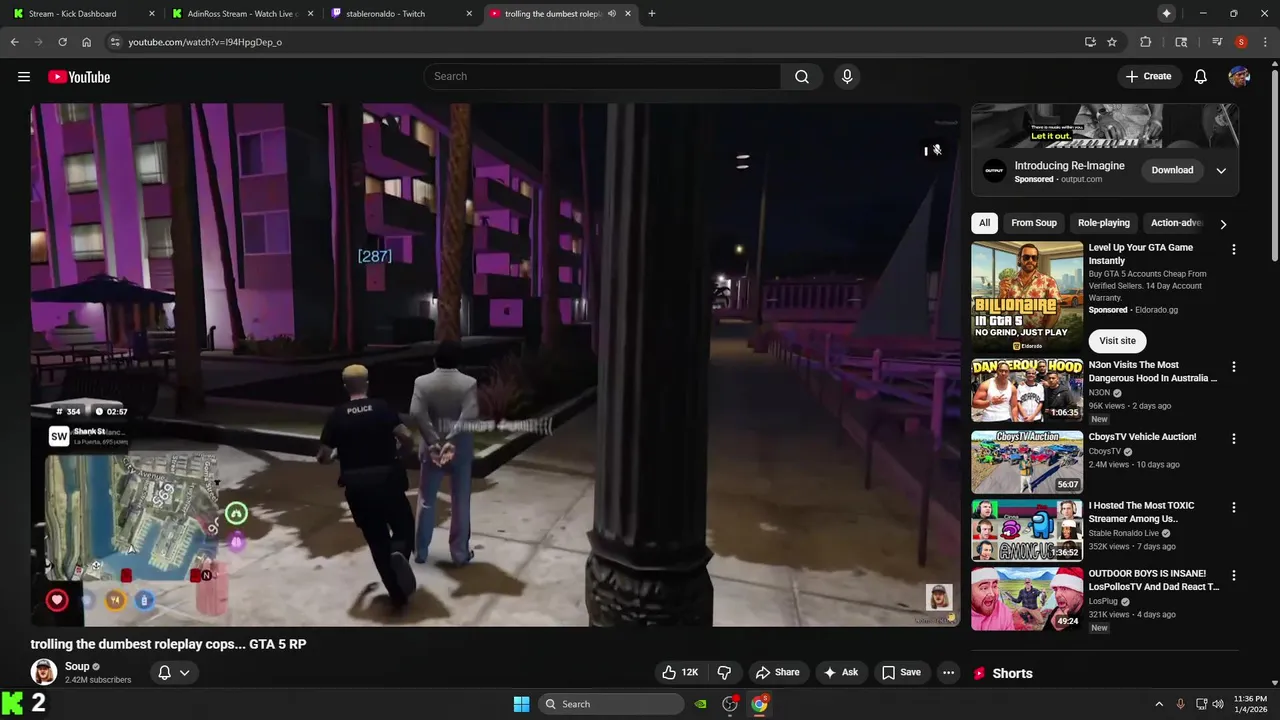
Task: View site information icon in address bar
Action: [x=115, y=42]
